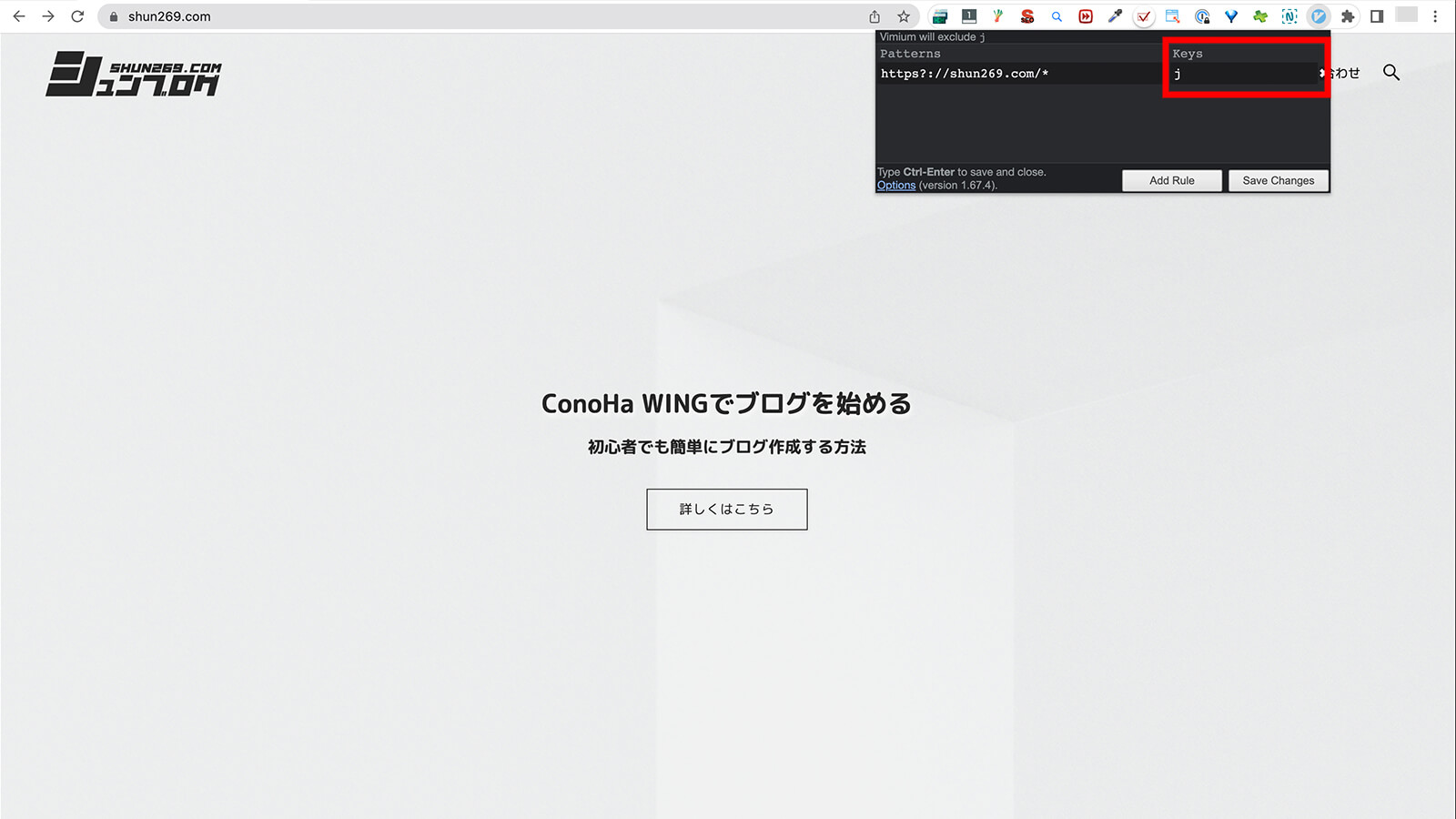Click the Keys input containing j
The width and height of the screenshot is (1456, 819).
(x=1245, y=74)
